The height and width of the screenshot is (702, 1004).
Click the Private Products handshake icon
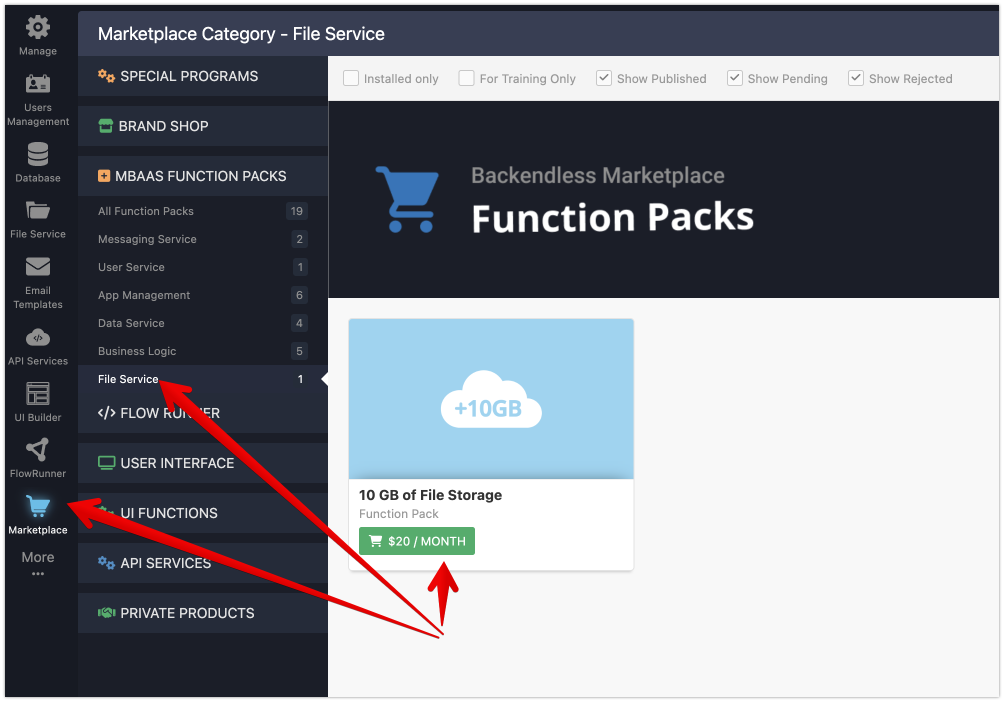pos(106,613)
